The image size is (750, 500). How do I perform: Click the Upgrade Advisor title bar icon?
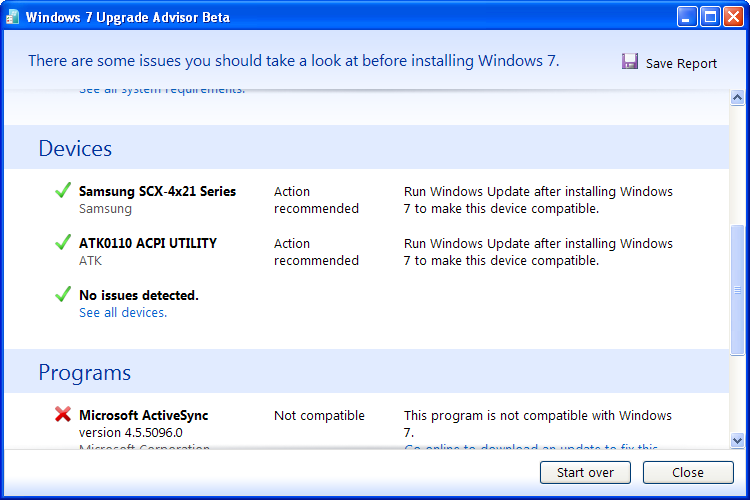click(12, 17)
